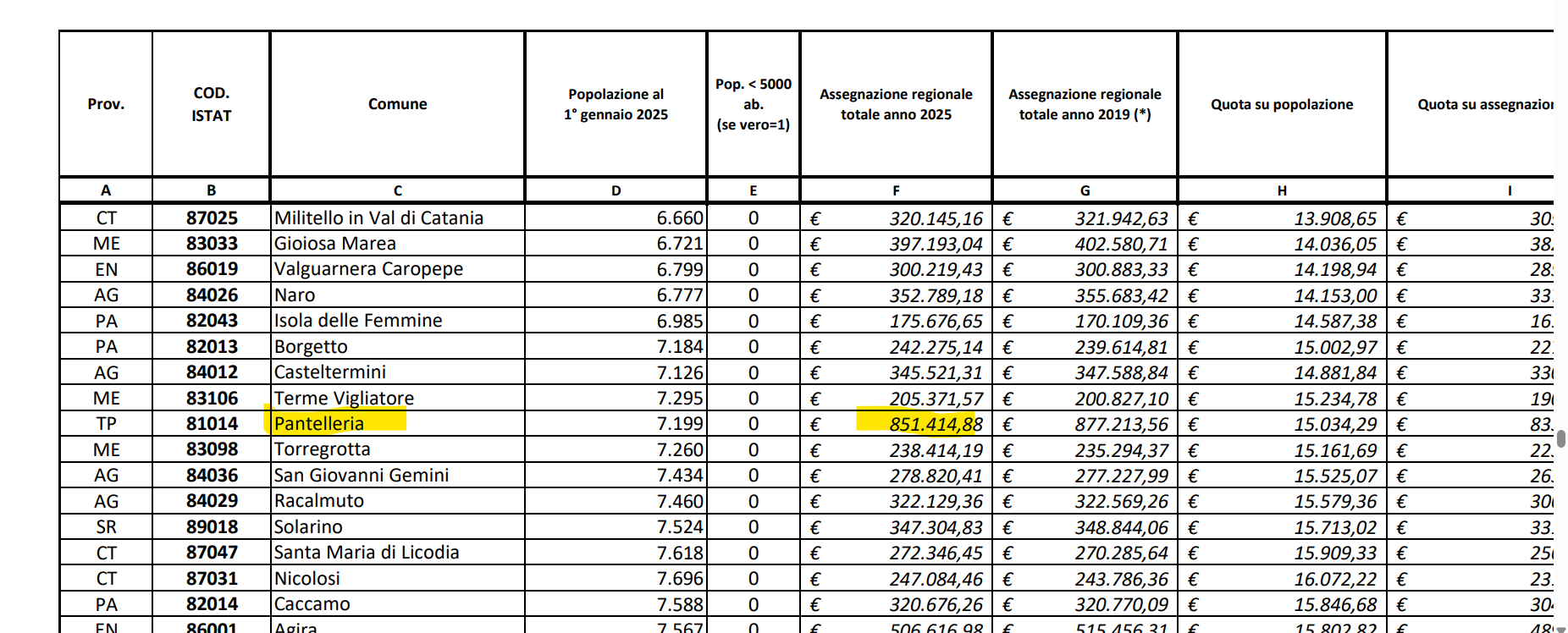Click the Prov. column header
This screenshot has height=633, width=1568.
106,104
